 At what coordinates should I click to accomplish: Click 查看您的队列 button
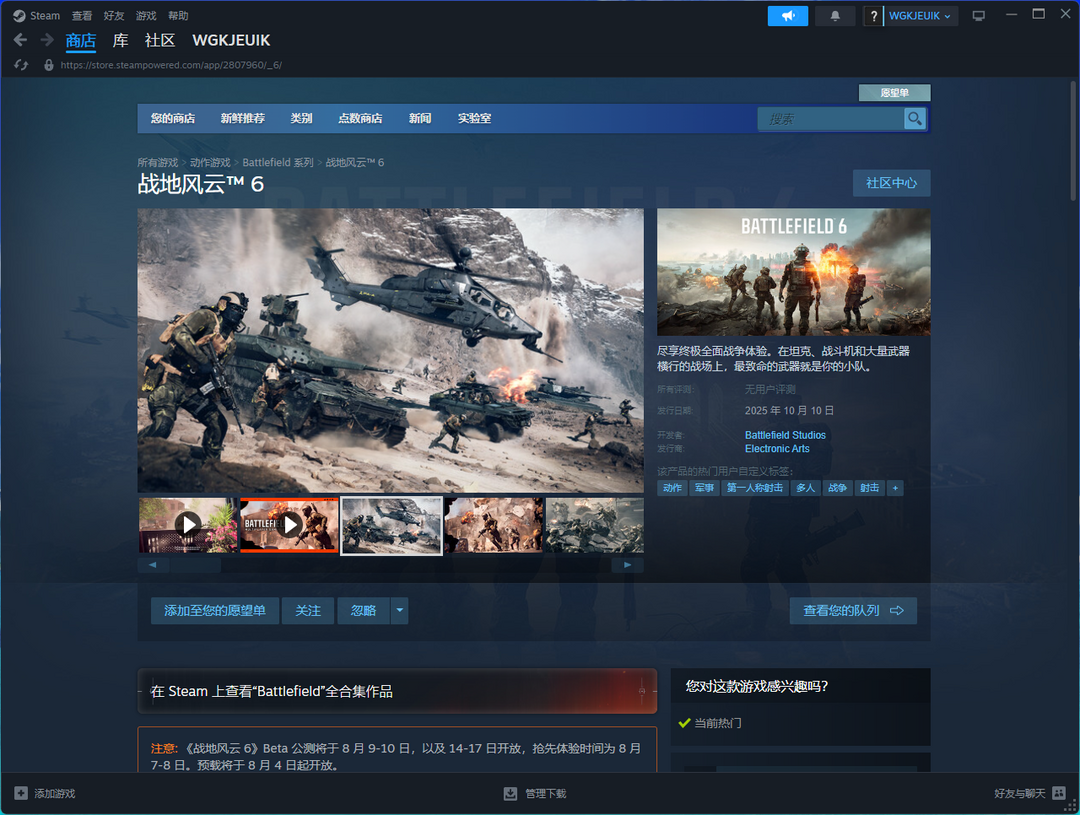(x=853, y=610)
